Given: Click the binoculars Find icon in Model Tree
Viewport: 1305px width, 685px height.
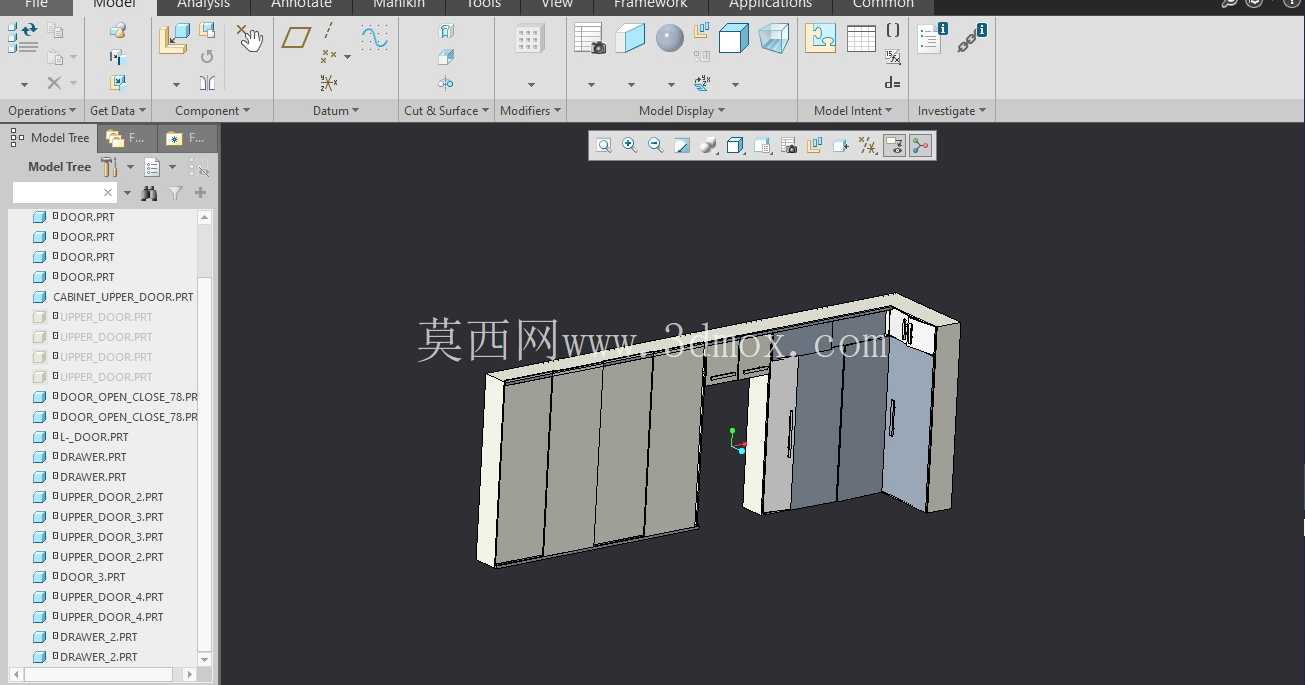Looking at the screenshot, I should pyautogui.click(x=150, y=193).
